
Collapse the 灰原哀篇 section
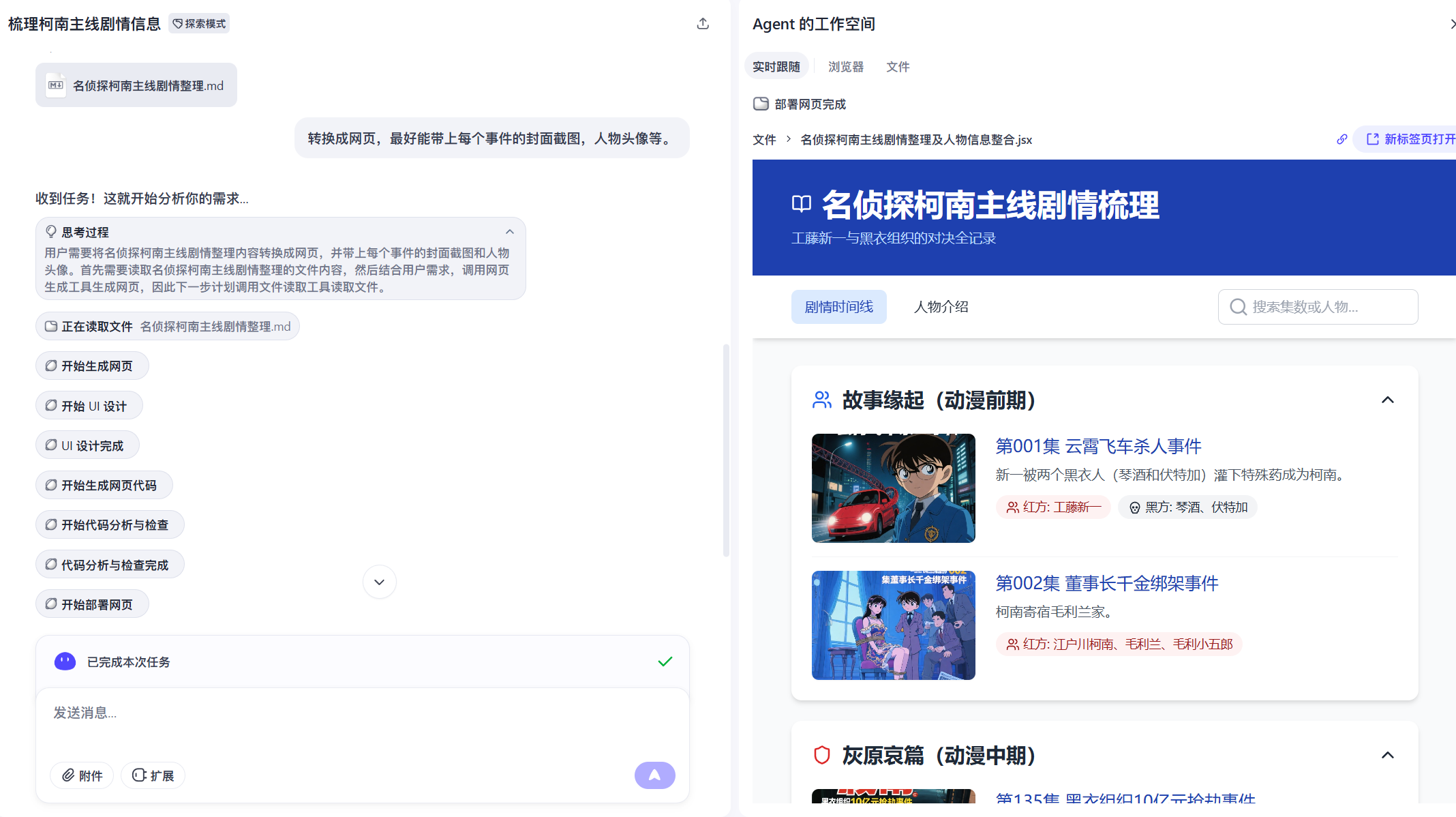1388,755
